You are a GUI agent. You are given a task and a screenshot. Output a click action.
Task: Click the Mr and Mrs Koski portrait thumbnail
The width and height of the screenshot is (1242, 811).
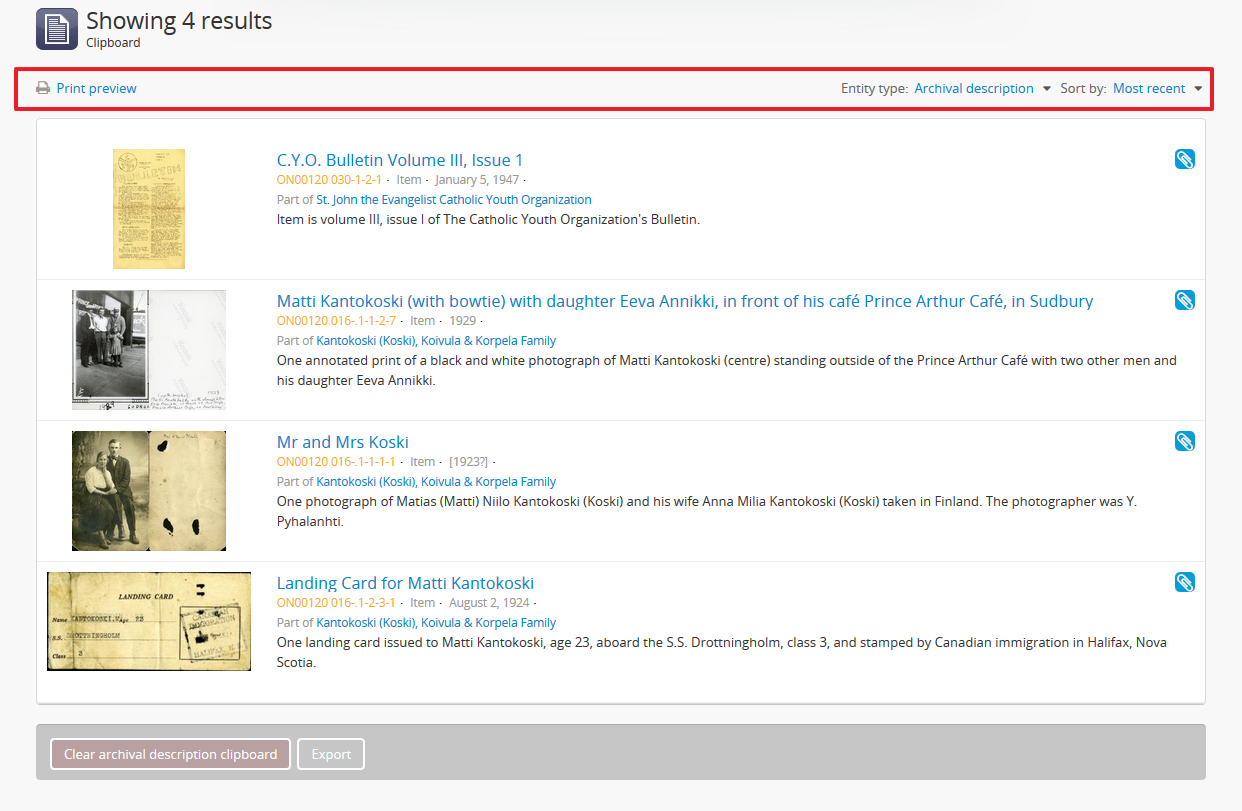coord(148,490)
